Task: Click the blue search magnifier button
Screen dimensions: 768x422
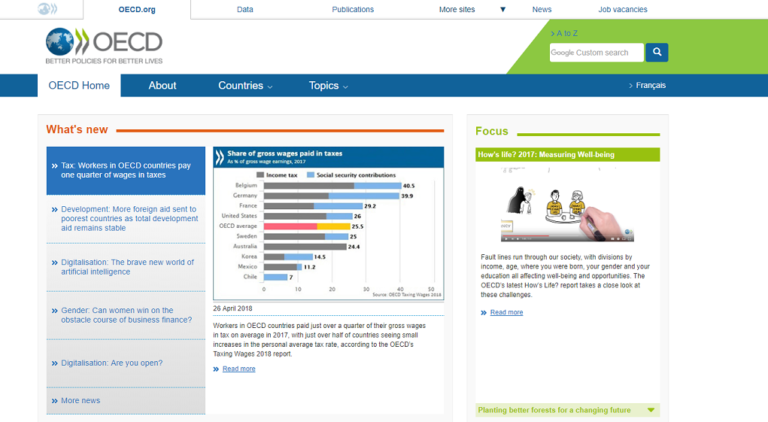Action: (x=656, y=52)
